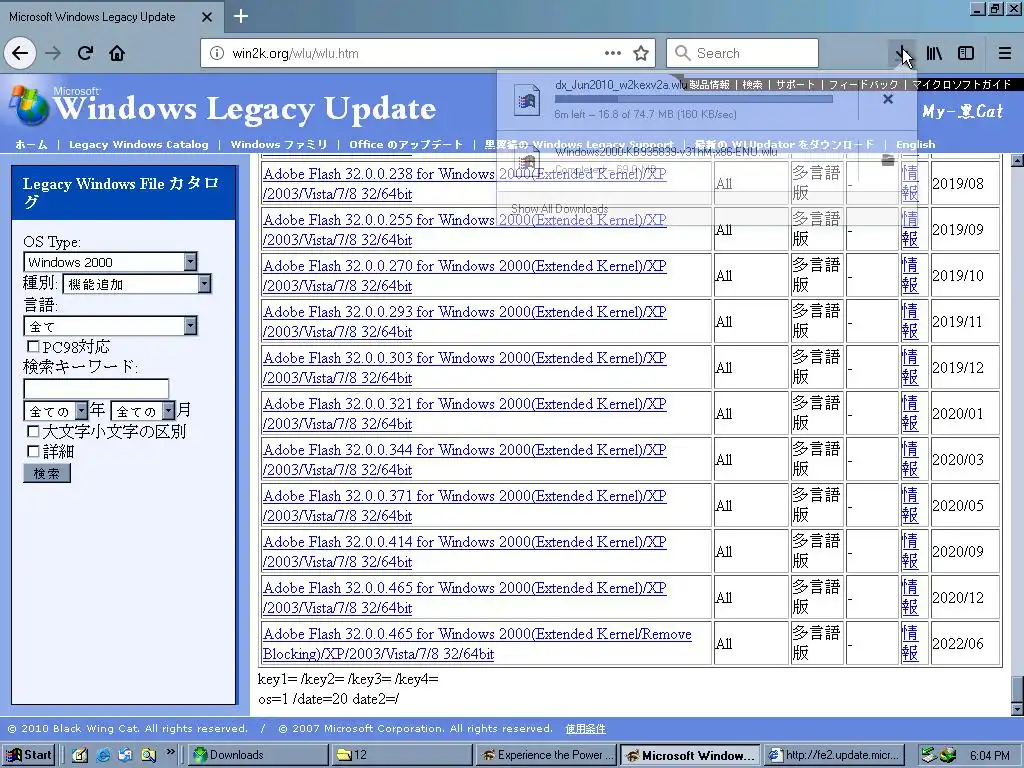
Task: Open Adobe Flash 32.0.0.414 link
Action: (x=464, y=551)
